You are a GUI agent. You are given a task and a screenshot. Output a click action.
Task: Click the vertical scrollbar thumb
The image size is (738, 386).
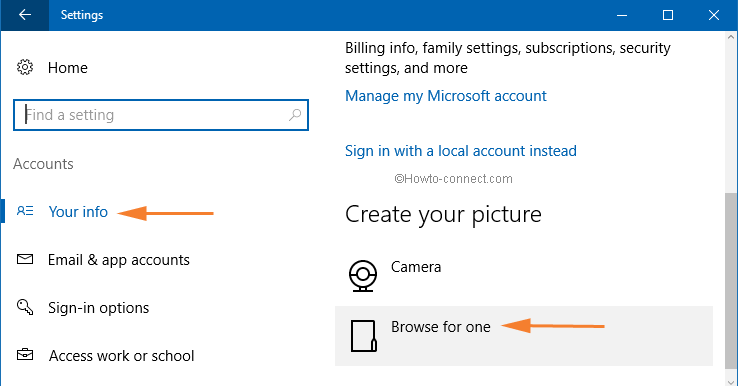pos(731,281)
